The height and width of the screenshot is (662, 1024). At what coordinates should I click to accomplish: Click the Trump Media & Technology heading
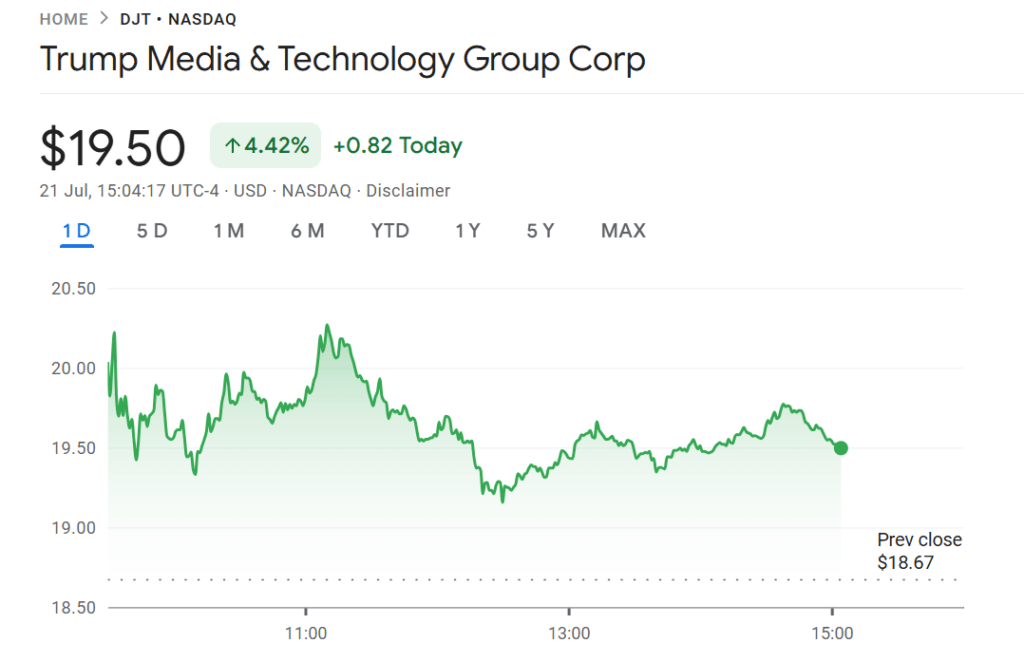(342, 60)
